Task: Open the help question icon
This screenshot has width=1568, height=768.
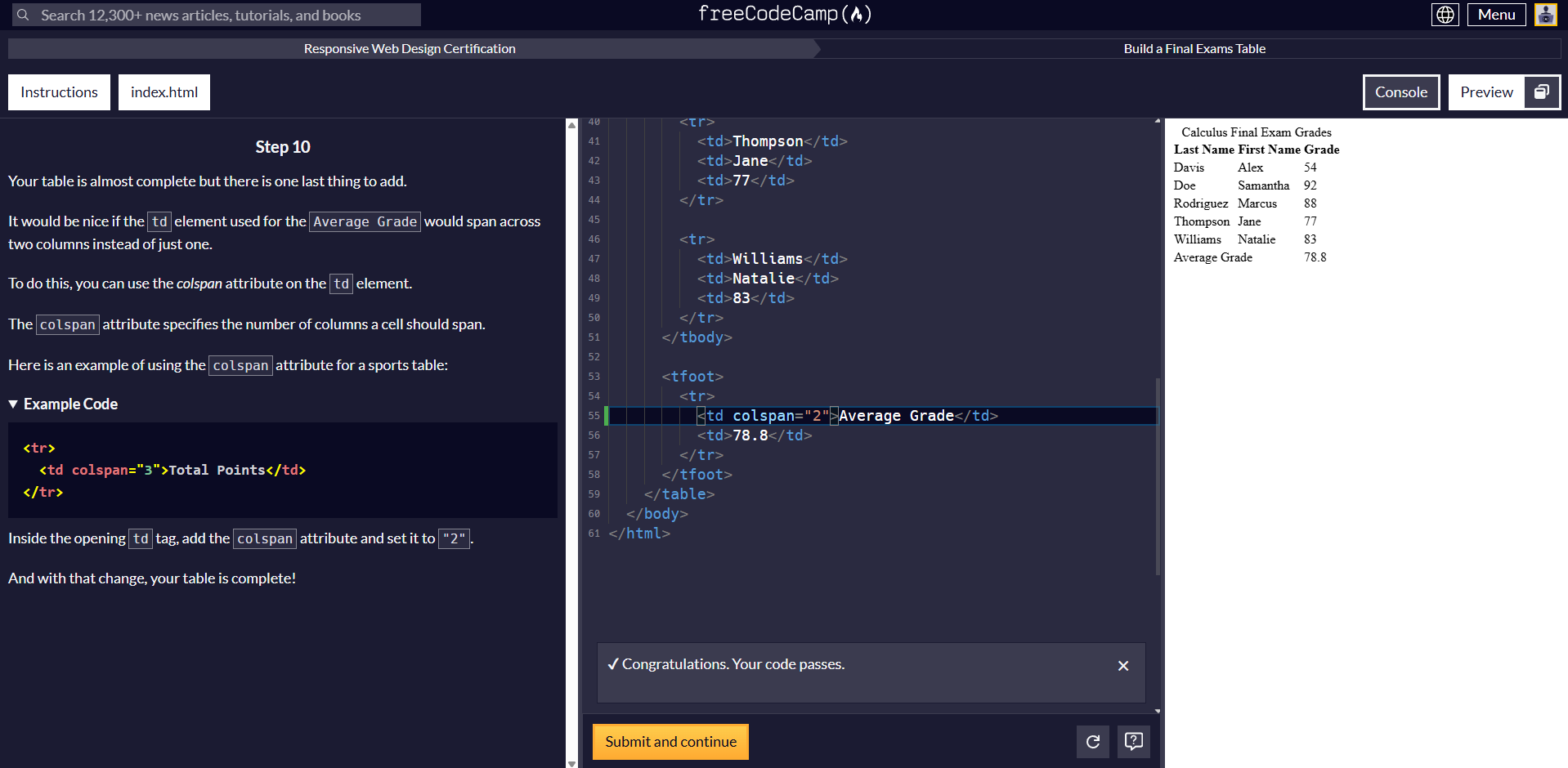Action: click(1134, 742)
